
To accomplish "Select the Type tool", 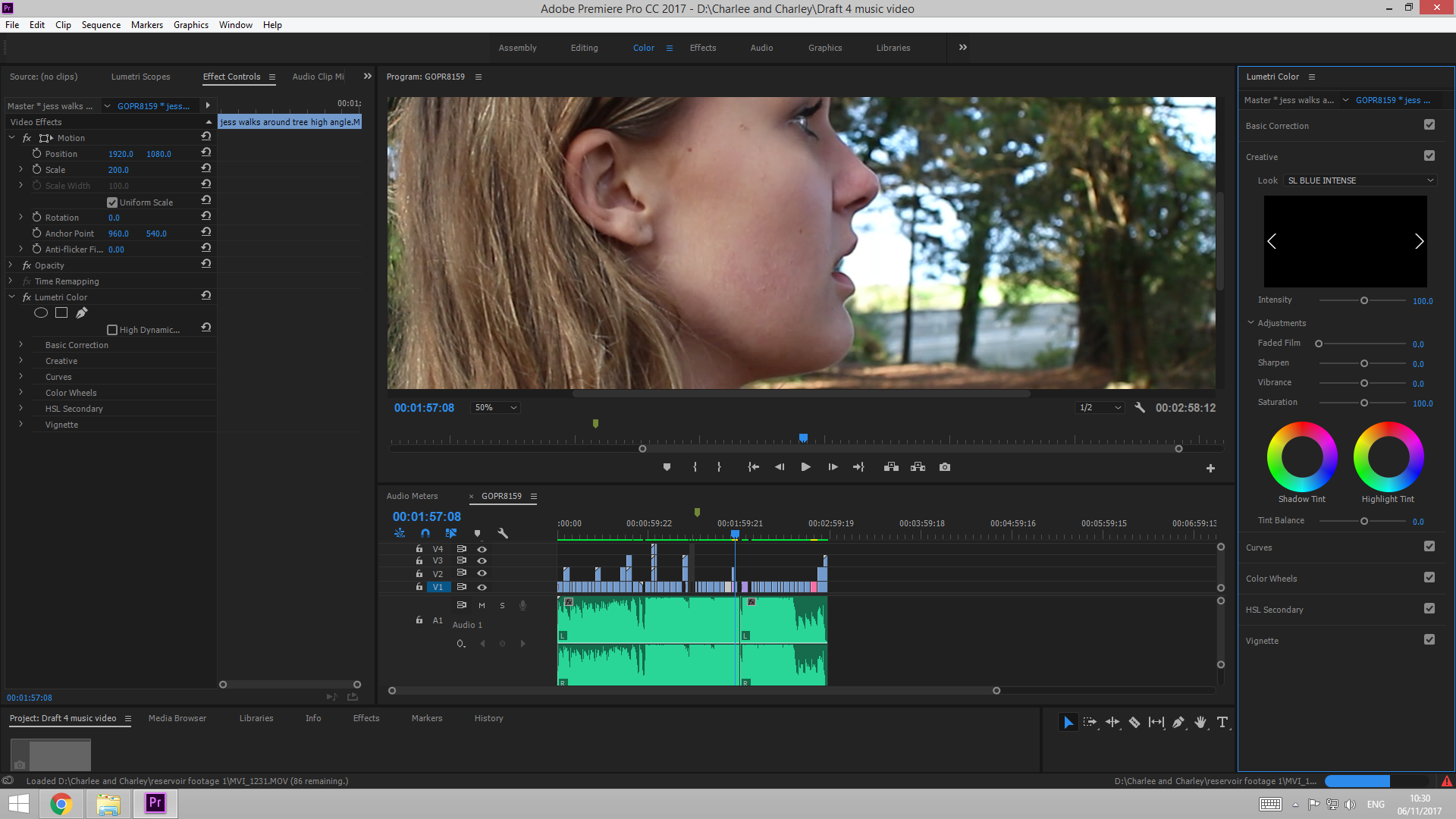I will click(1222, 723).
